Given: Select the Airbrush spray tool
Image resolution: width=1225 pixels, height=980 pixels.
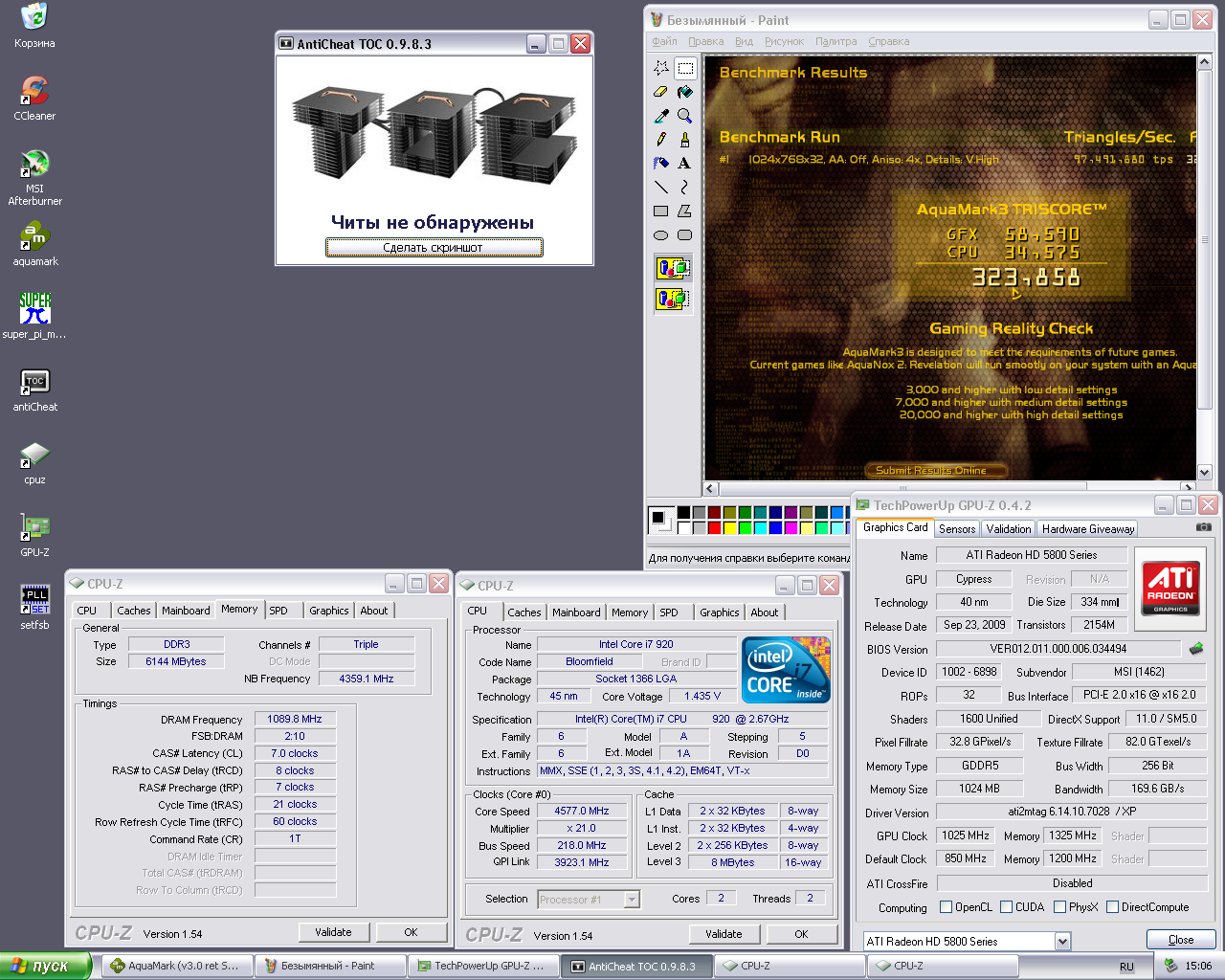Looking at the screenshot, I should pos(661,164).
